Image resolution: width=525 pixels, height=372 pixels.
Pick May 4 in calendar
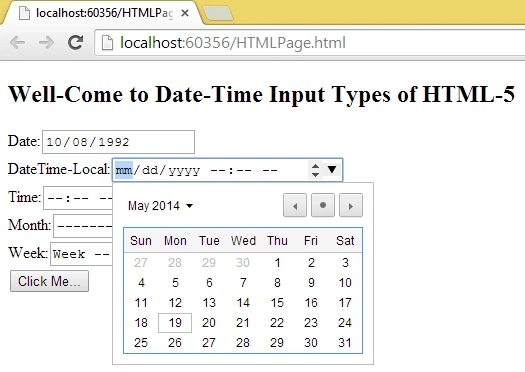coord(141,283)
